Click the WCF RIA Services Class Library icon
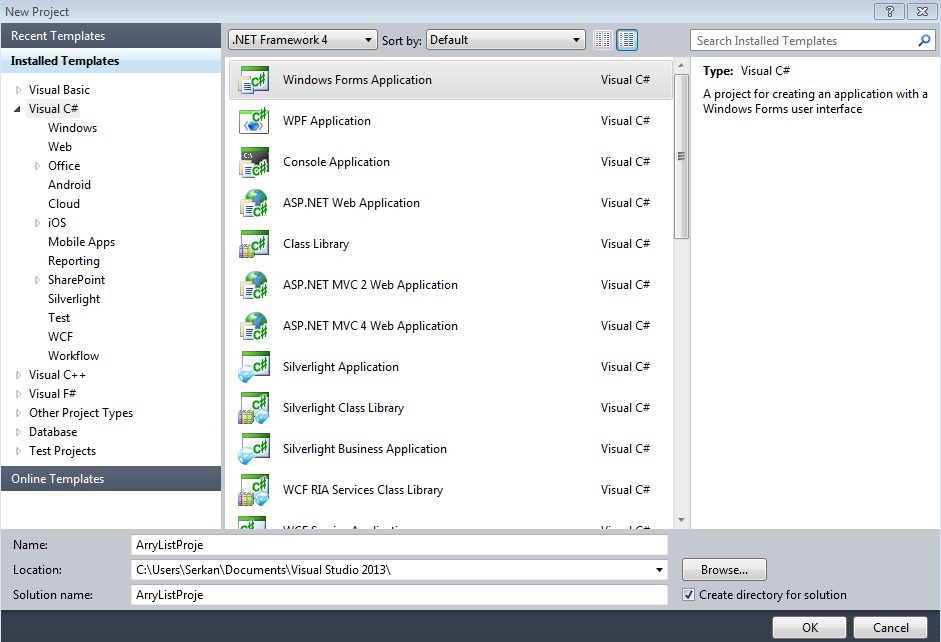941x642 pixels. [253, 490]
